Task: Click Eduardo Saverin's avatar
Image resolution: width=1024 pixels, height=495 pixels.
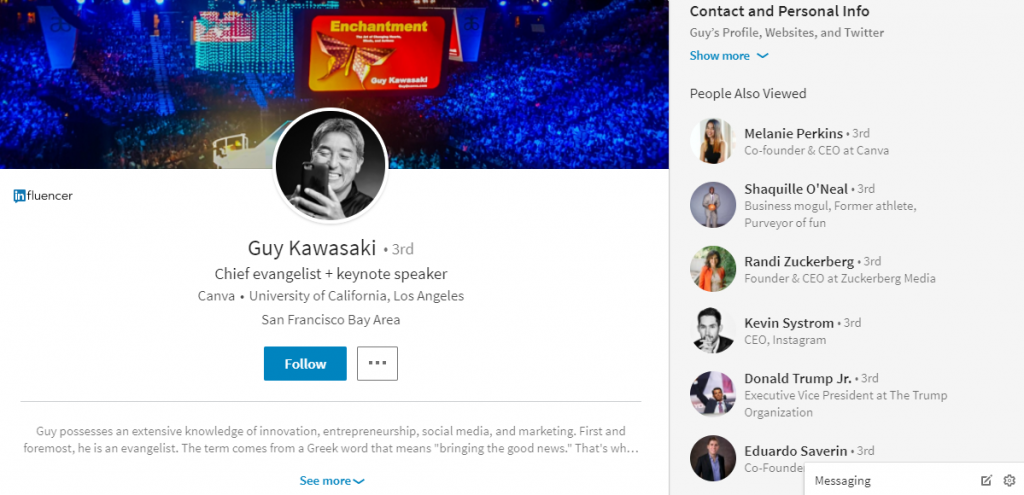Action: point(713,458)
